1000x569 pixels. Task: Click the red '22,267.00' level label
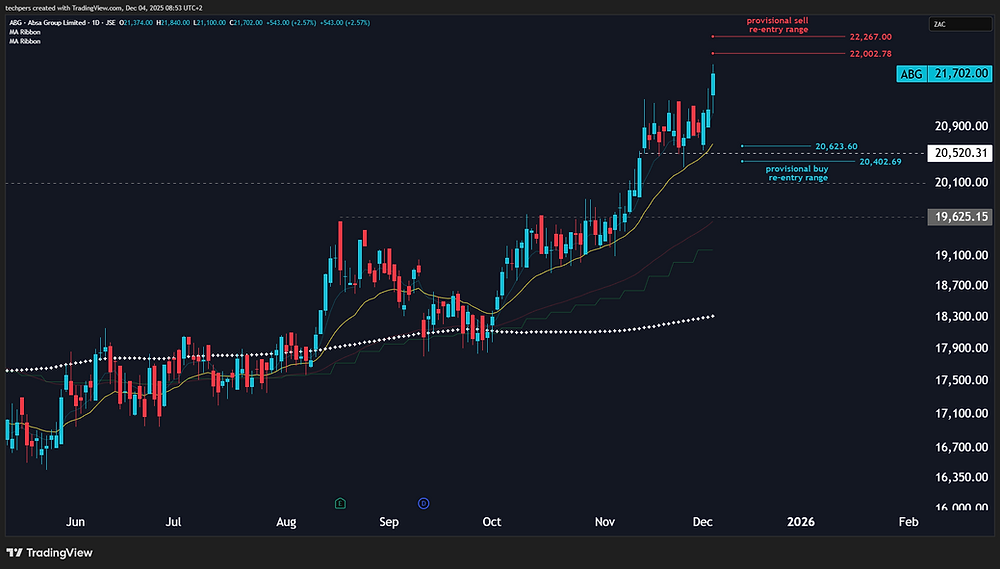(871, 37)
